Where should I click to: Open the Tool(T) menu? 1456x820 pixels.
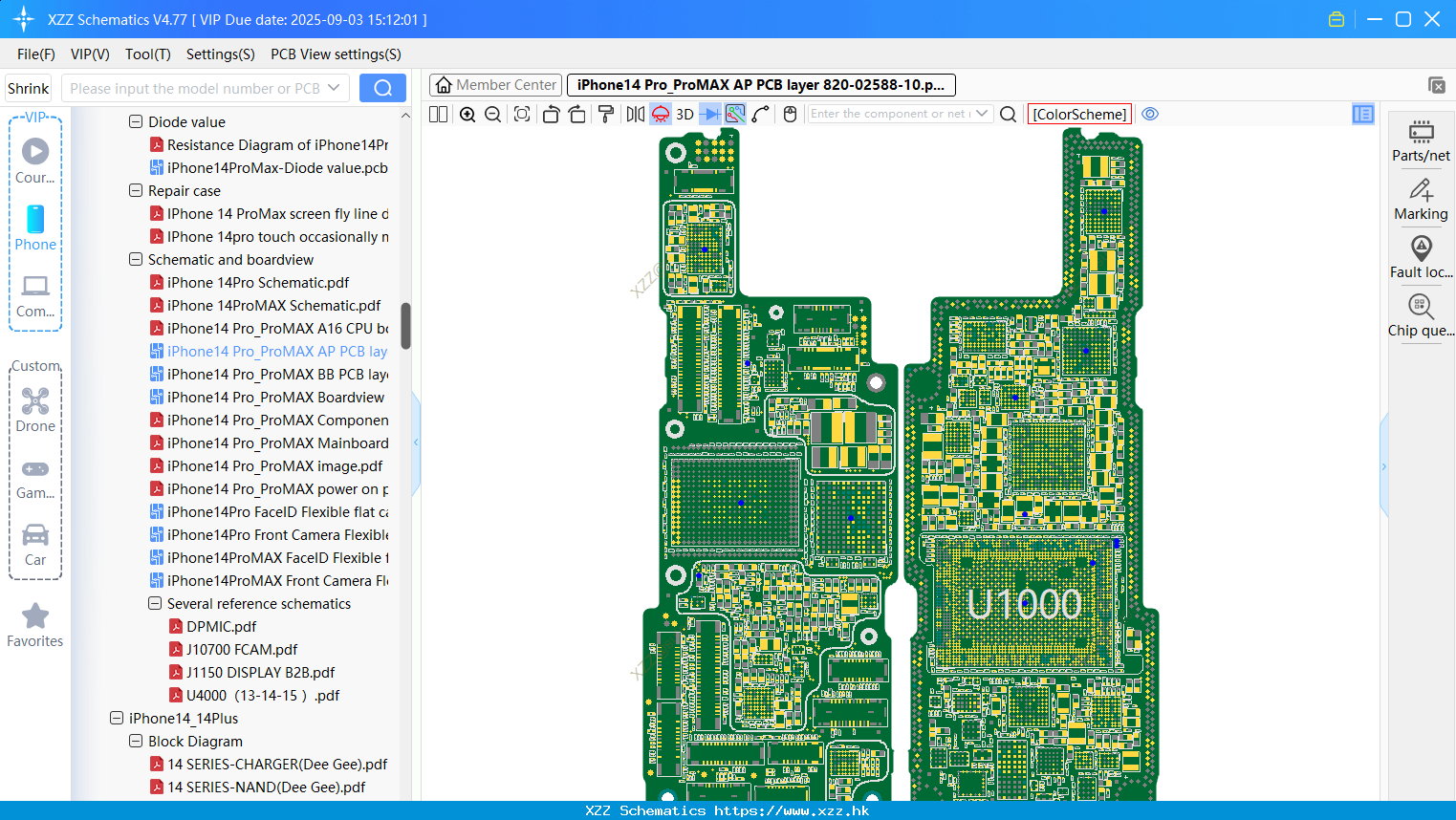[148, 54]
